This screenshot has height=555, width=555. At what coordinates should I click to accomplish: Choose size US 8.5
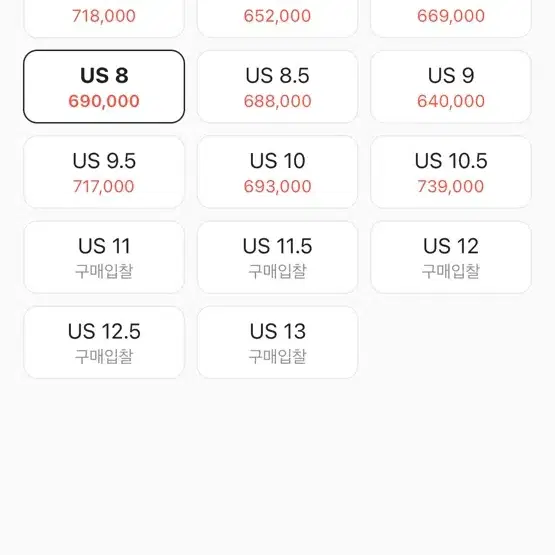tap(278, 87)
